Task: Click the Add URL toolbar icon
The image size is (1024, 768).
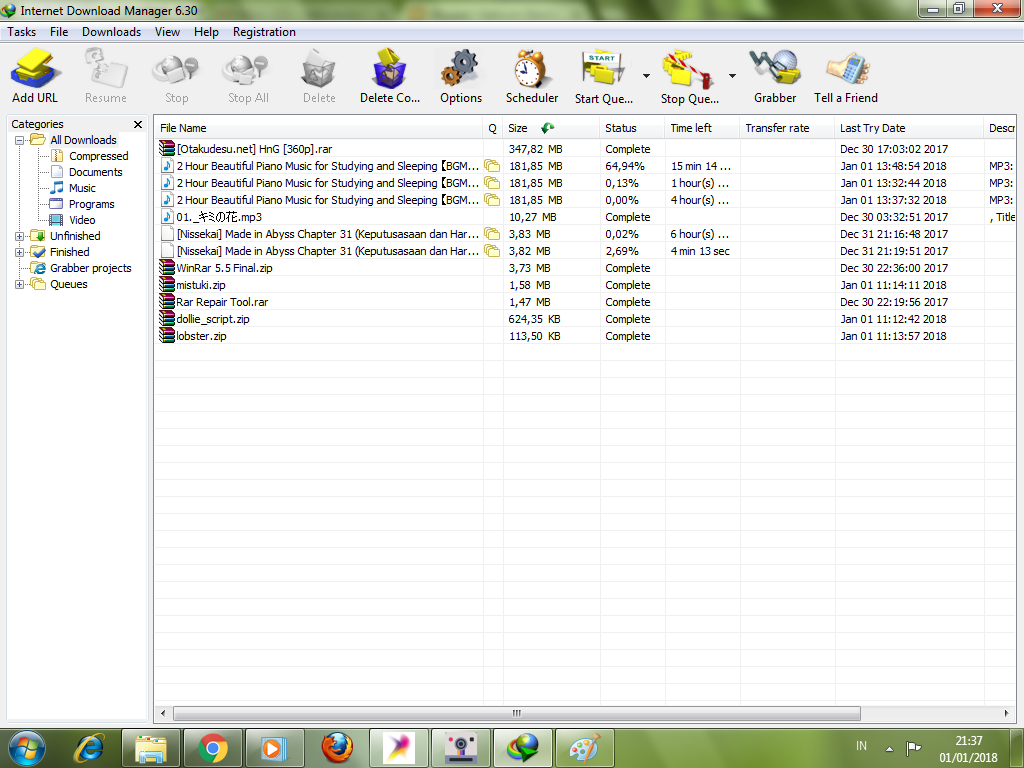Action: (35, 69)
